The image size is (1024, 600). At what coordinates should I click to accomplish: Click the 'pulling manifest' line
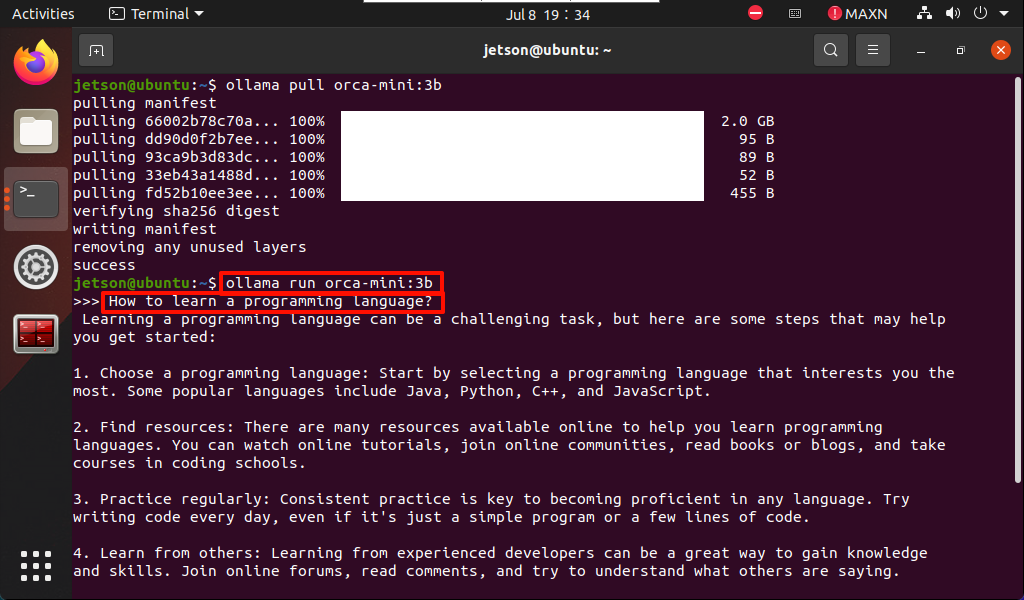[x=144, y=103]
